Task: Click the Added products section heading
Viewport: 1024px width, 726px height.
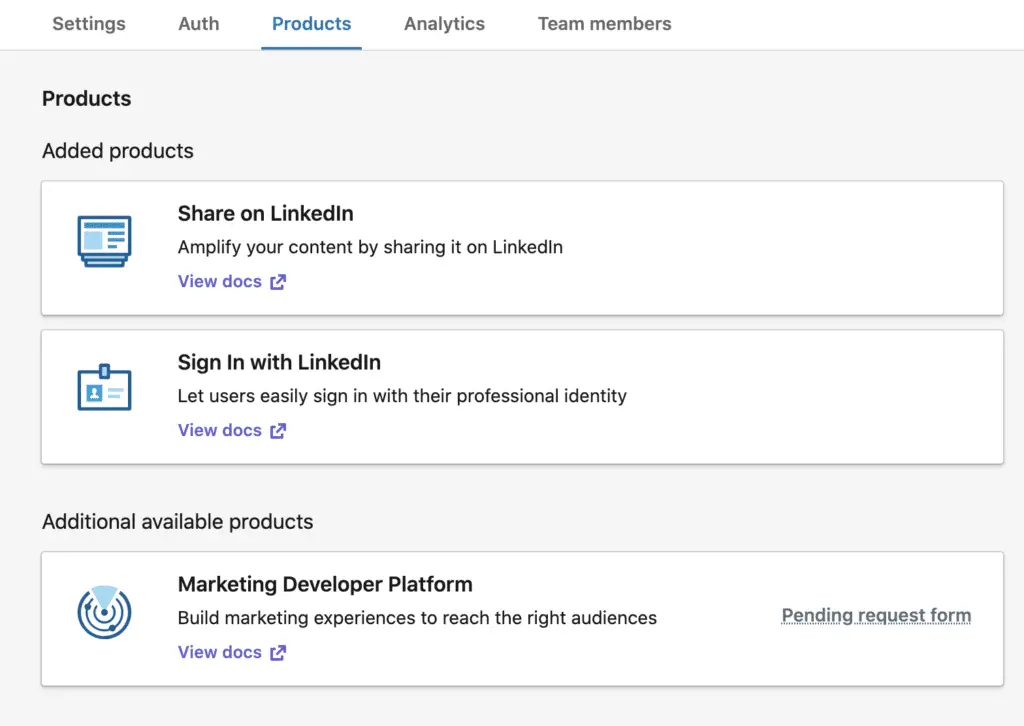Action: click(x=118, y=151)
